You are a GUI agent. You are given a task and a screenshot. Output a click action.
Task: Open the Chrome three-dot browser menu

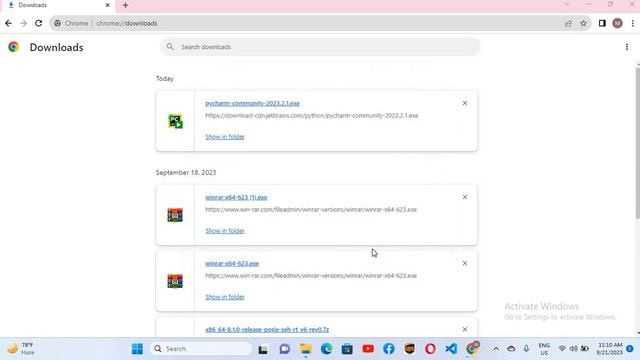point(632,23)
